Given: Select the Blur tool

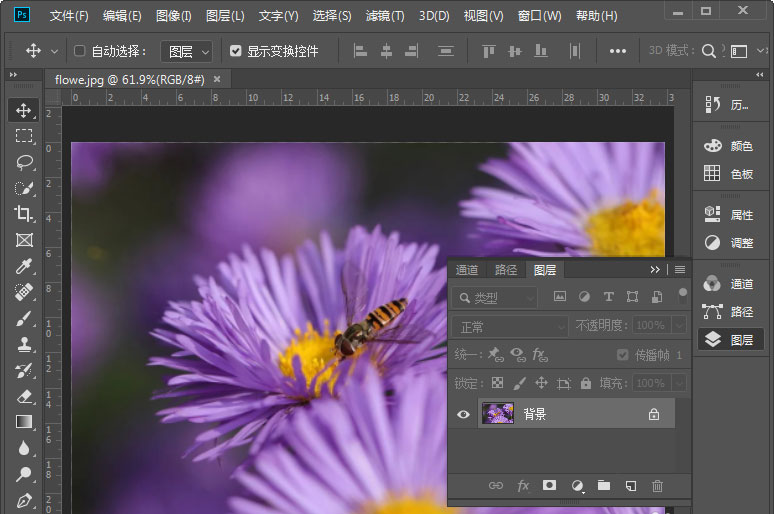Looking at the screenshot, I should [23, 448].
